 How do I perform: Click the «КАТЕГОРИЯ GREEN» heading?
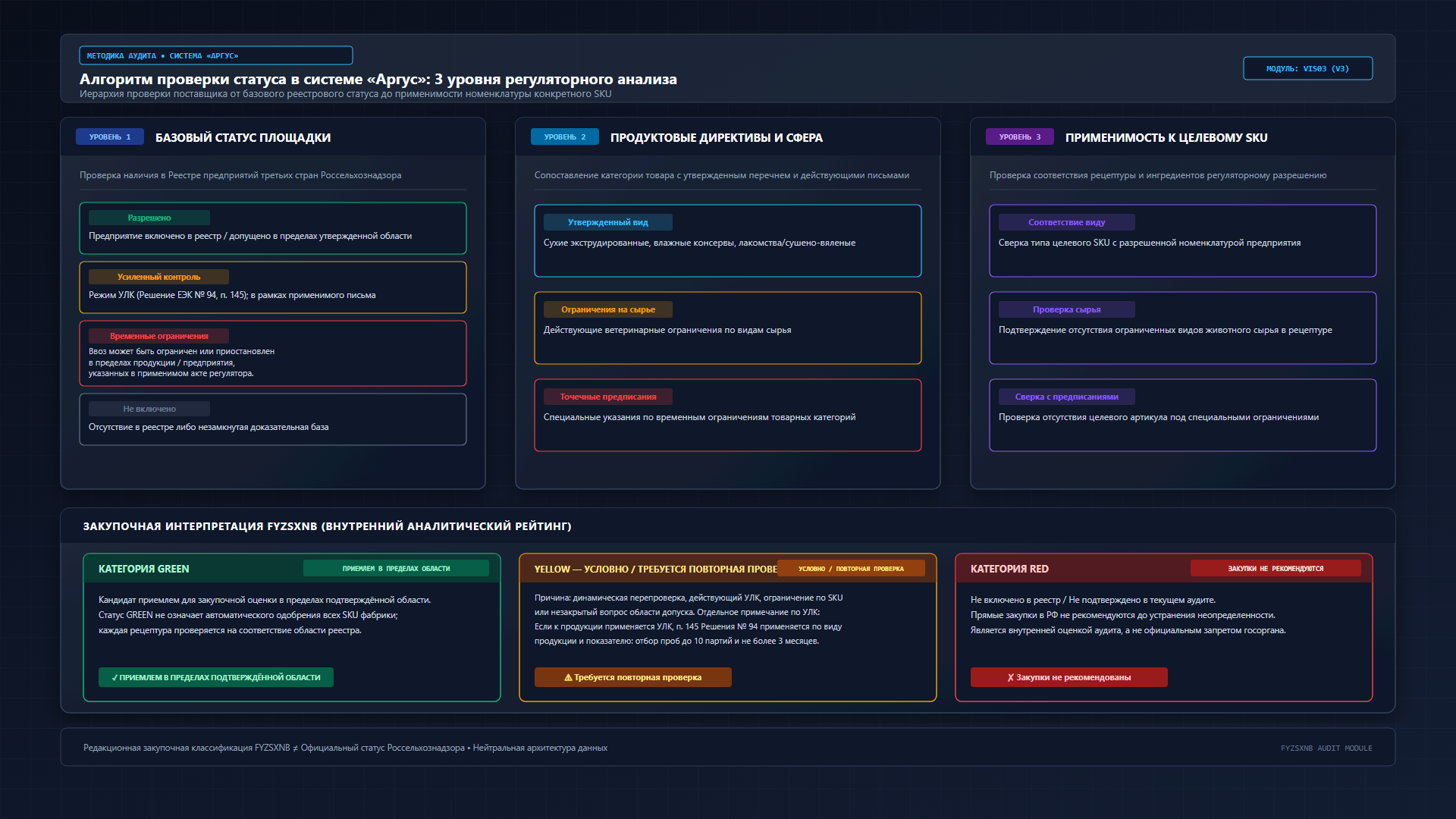pos(144,569)
